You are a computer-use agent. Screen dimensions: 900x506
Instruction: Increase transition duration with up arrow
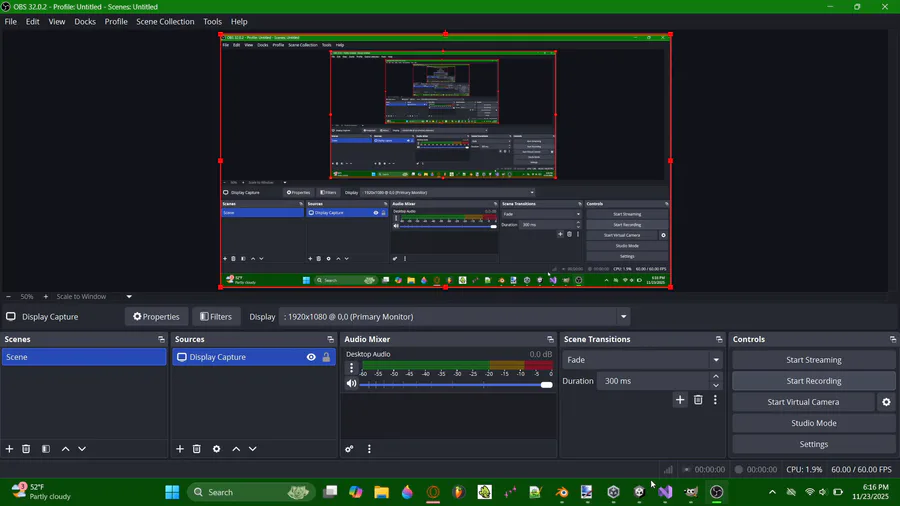716,376
